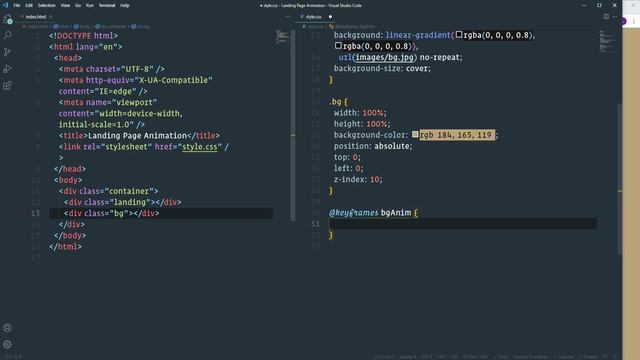The height and width of the screenshot is (360, 640).
Task: Click the split editor icon in right pane
Action: [x=606, y=17]
